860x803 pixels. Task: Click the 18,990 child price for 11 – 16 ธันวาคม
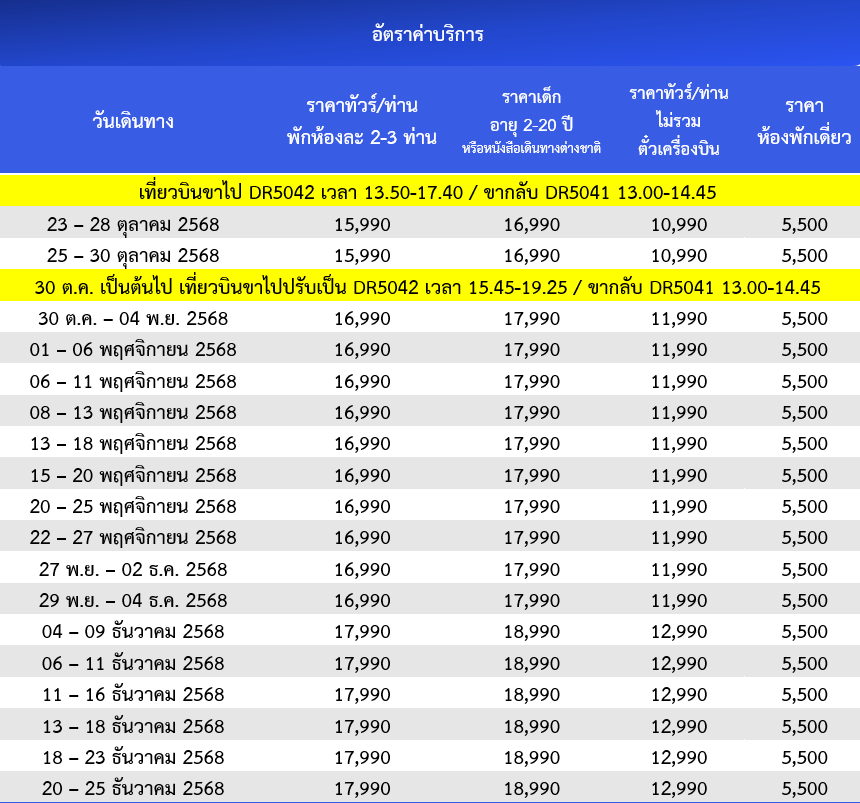pos(531,694)
